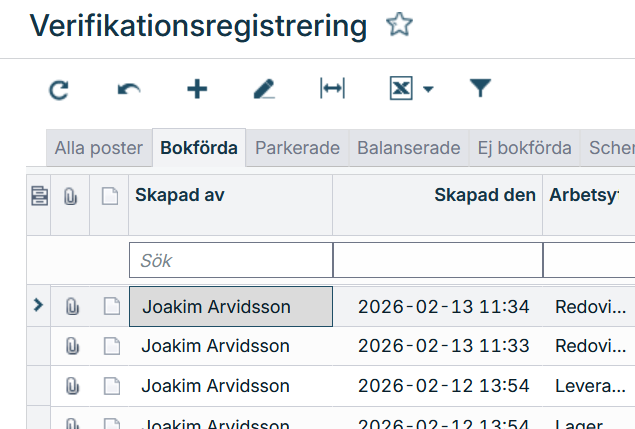Open the Balanserade tab
This screenshot has height=429, width=635.
point(409,148)
